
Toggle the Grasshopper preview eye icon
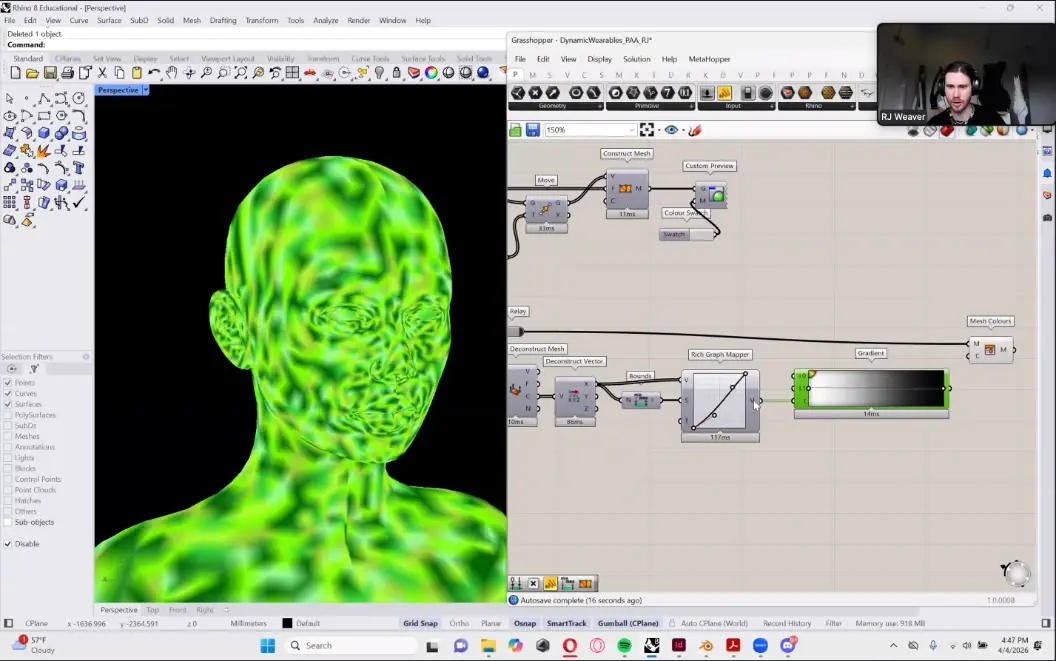point(671,130)
